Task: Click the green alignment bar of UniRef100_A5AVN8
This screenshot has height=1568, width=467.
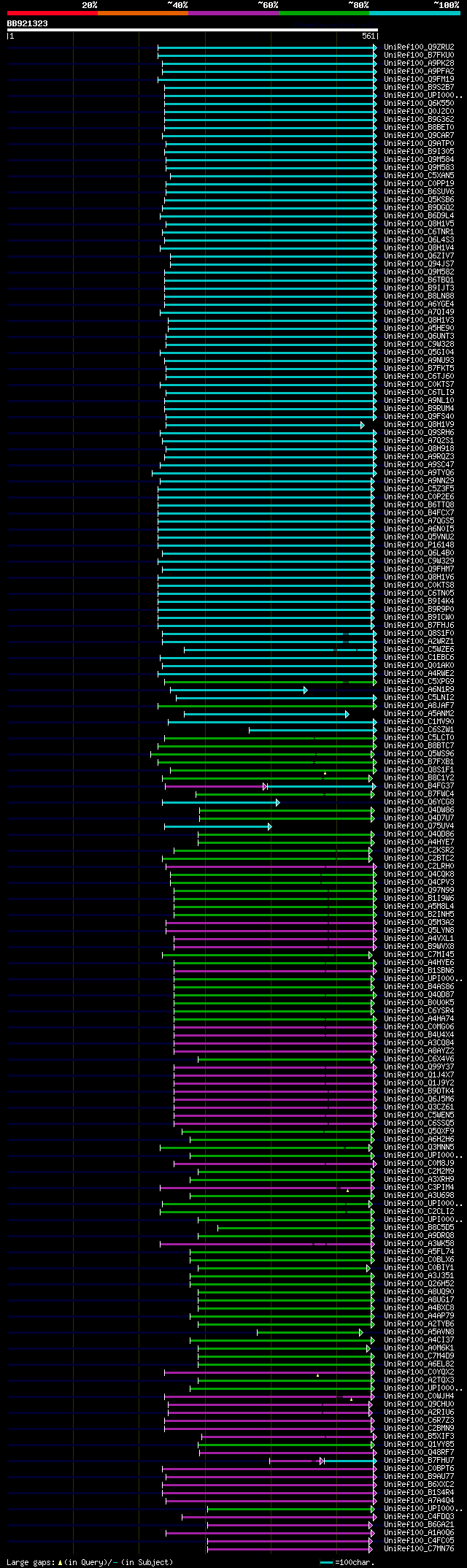Action: (309, 1332)
